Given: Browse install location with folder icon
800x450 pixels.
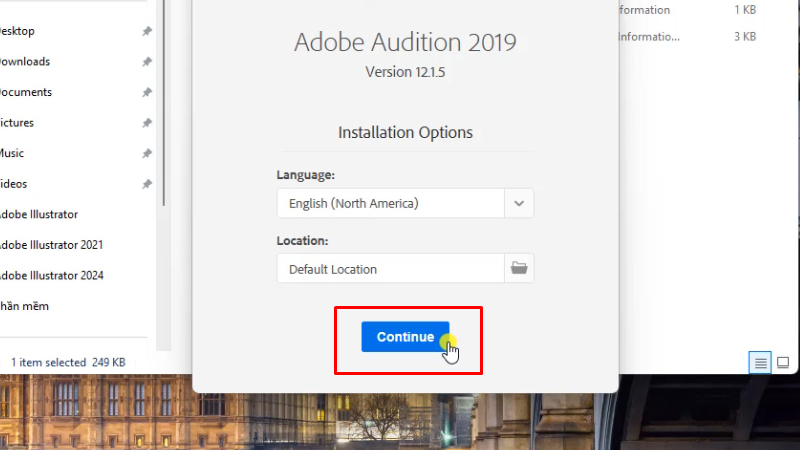Looking at the screenshot, I should tap(519, 268).
